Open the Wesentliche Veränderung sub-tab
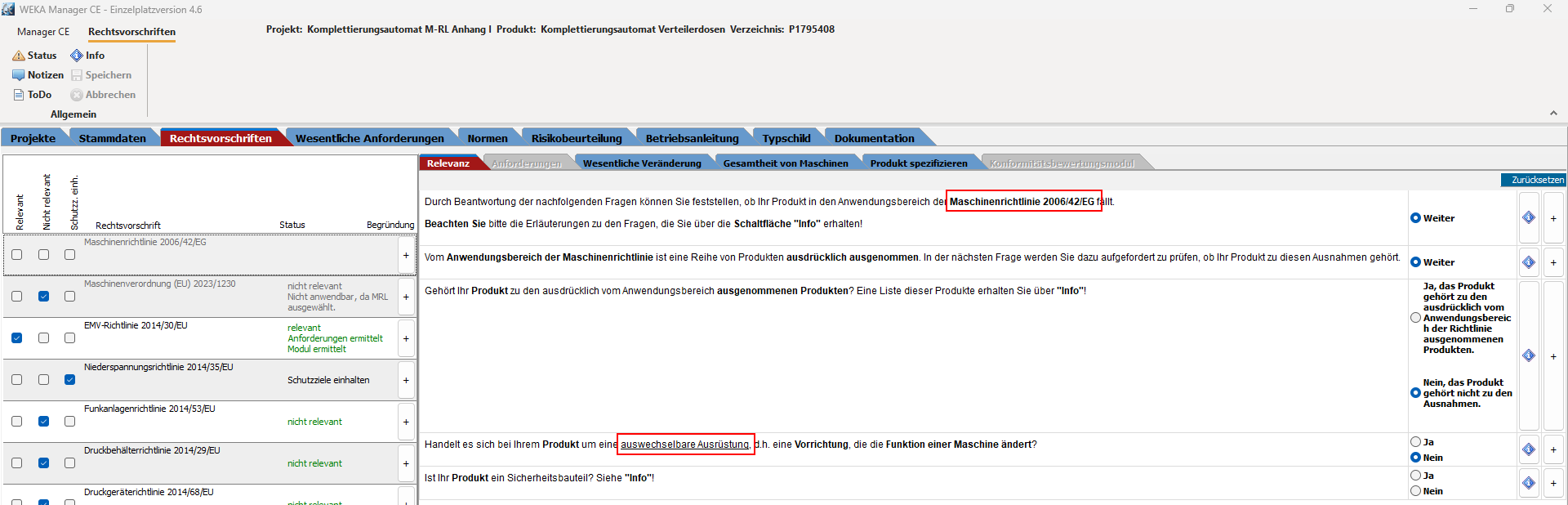 point(641,163)
